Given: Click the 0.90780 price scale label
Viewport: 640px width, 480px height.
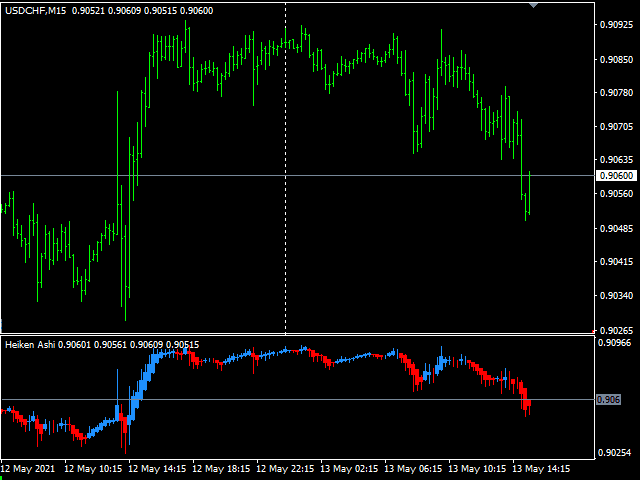Looking at the screenshot, I should click(616, 93).
